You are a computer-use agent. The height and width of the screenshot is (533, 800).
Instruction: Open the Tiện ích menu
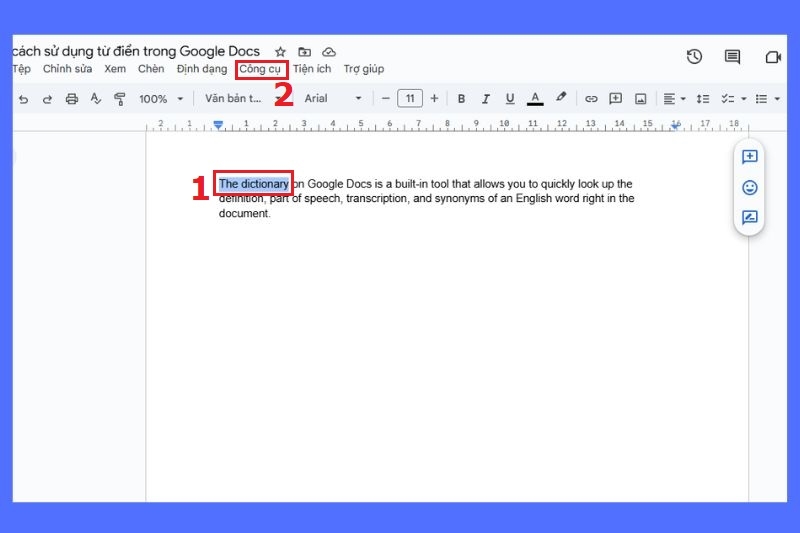click(312, 69)
